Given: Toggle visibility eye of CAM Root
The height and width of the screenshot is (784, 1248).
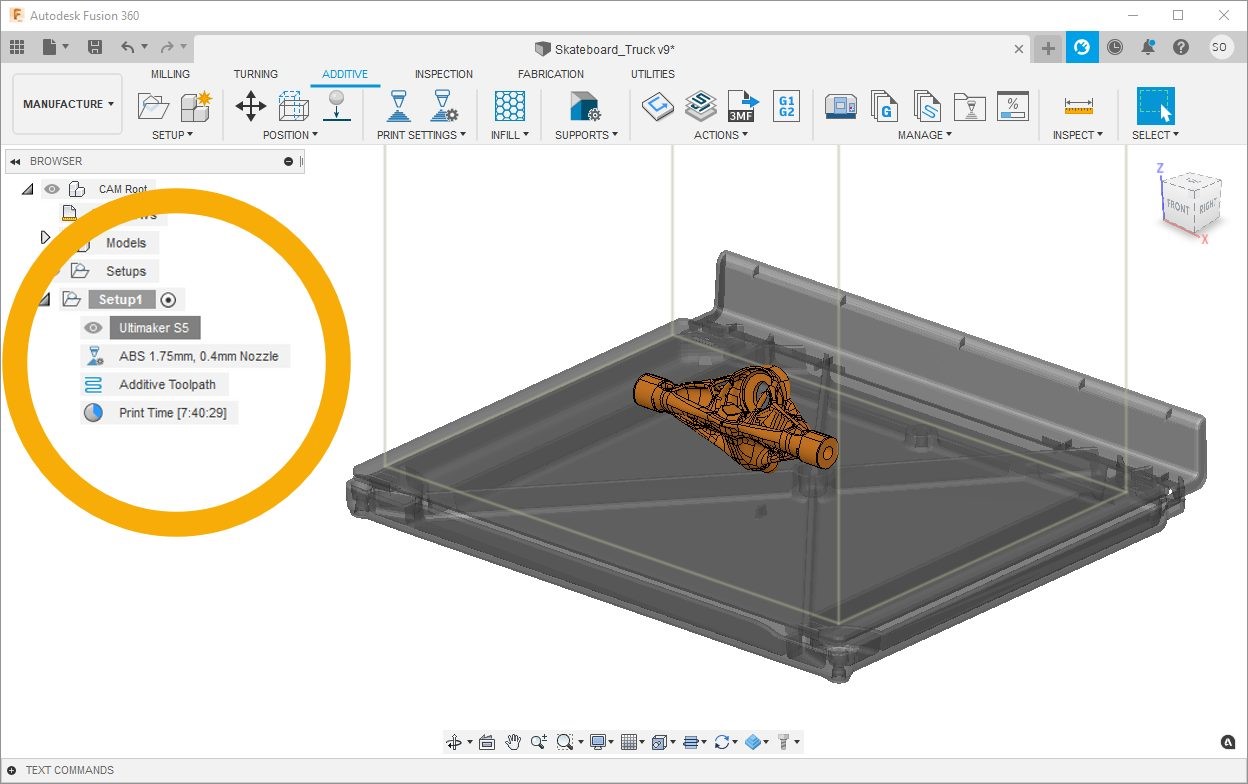Looking at the screenshot, I should point(52,189).
